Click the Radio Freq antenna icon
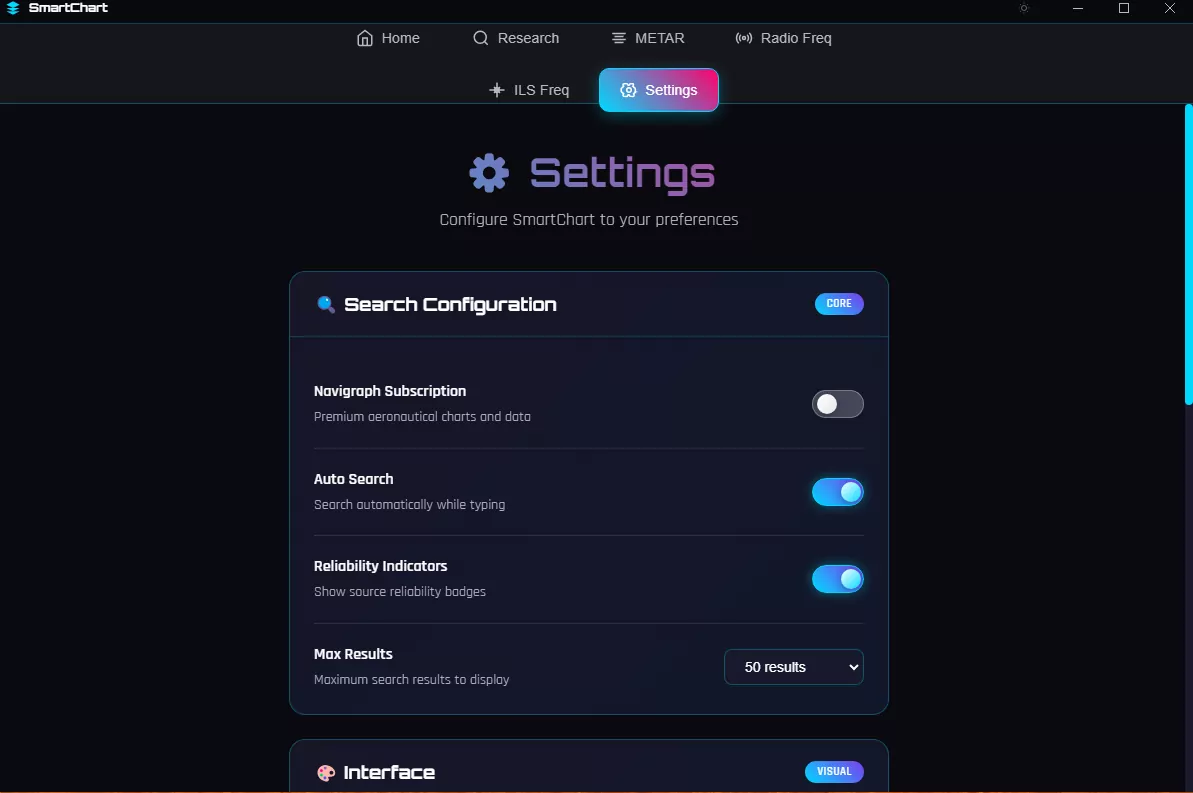Viewport: 1193px width, 793px height. tap(744, 38)
